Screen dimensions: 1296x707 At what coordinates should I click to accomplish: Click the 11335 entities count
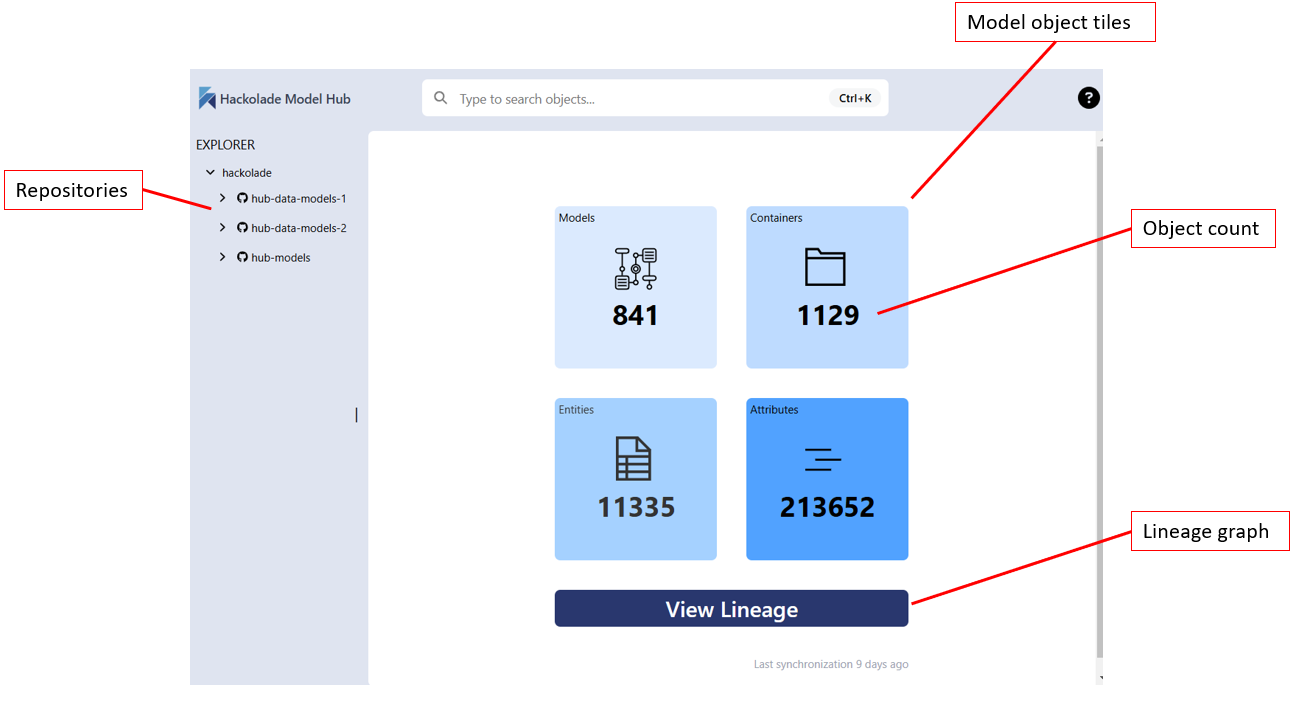point(636,507)
